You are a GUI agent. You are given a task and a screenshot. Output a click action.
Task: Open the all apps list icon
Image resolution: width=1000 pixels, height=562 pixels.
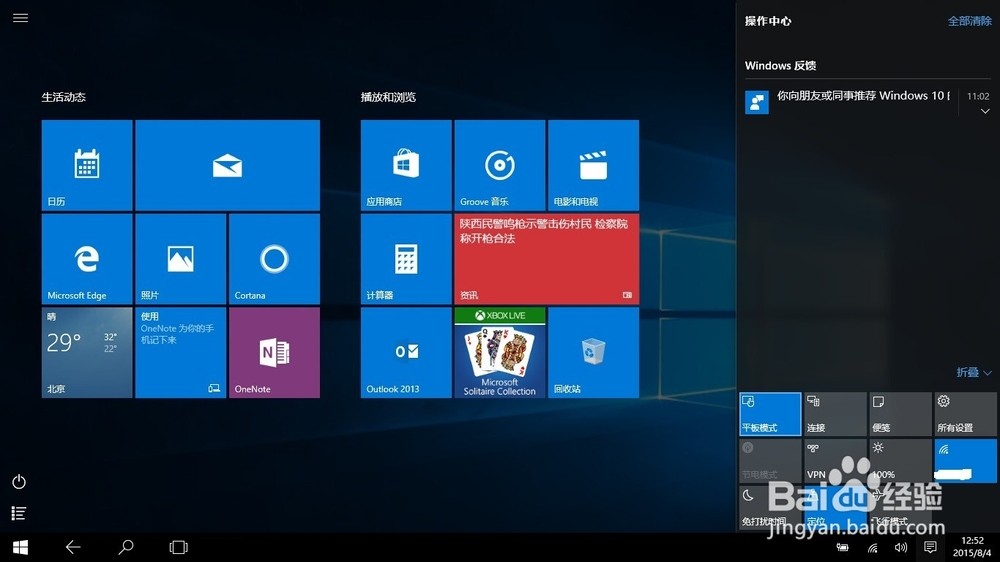18,513
